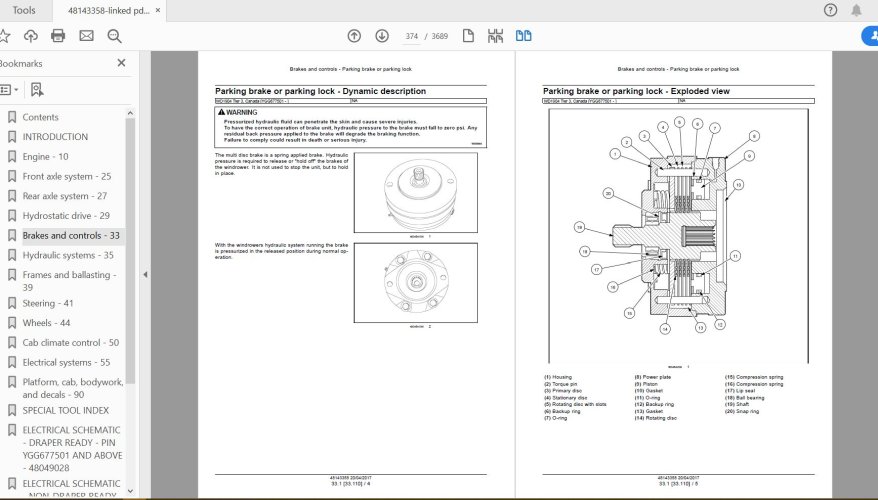
Task: Click bookmark icon beside Wheels - 44
Action: pos(12,323)
